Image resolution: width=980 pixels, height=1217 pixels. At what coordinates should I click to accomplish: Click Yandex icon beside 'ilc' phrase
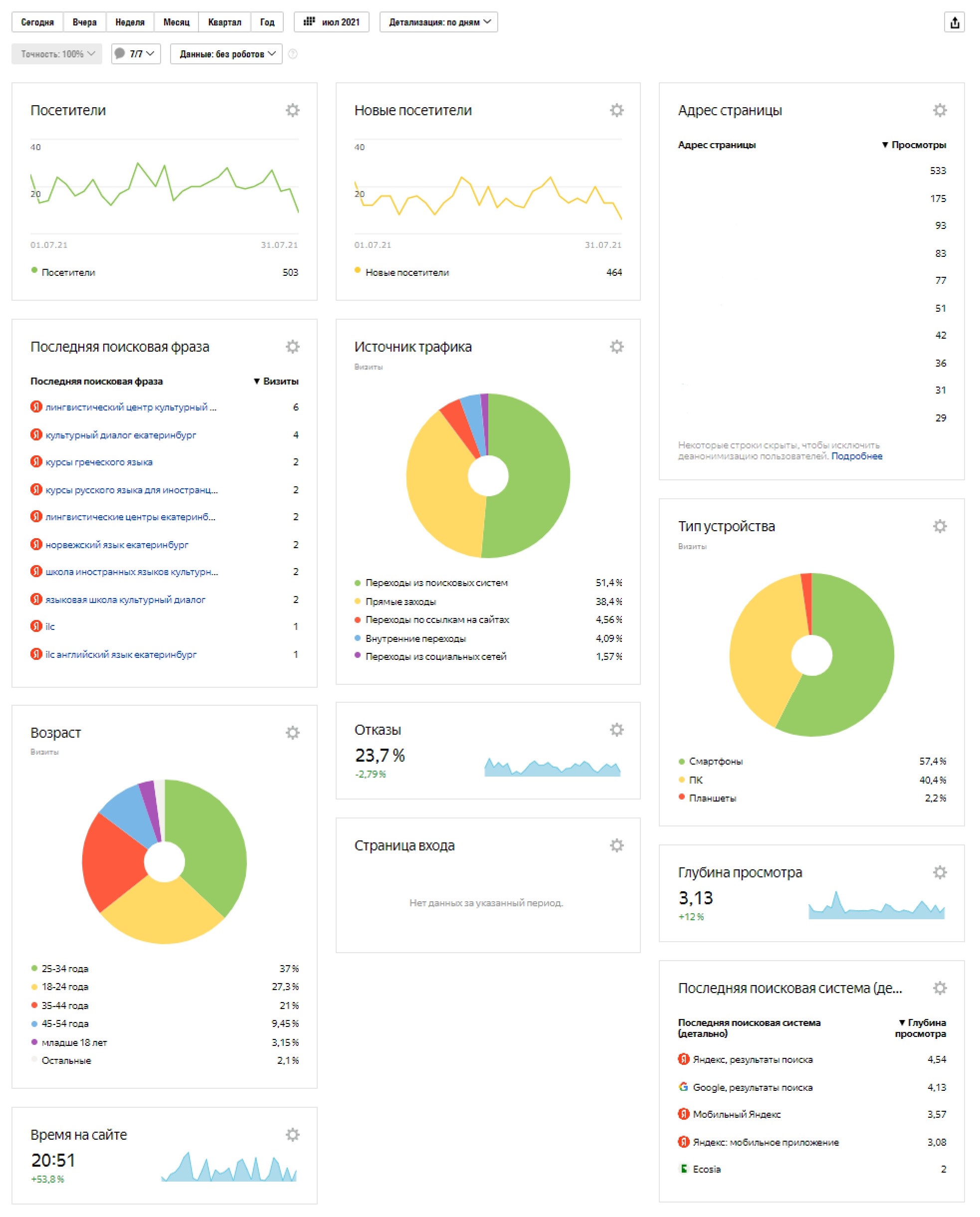tap(36, 626)
